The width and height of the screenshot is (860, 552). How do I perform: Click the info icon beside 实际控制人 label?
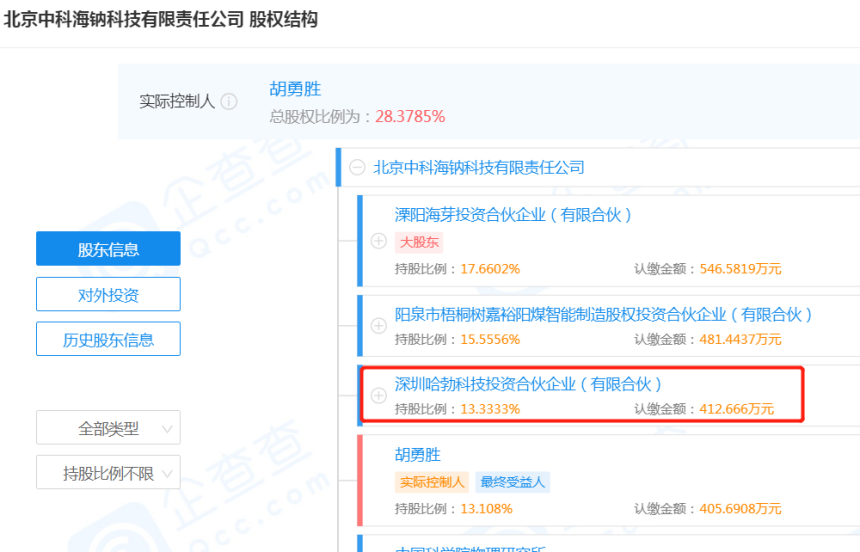[229, 102]
